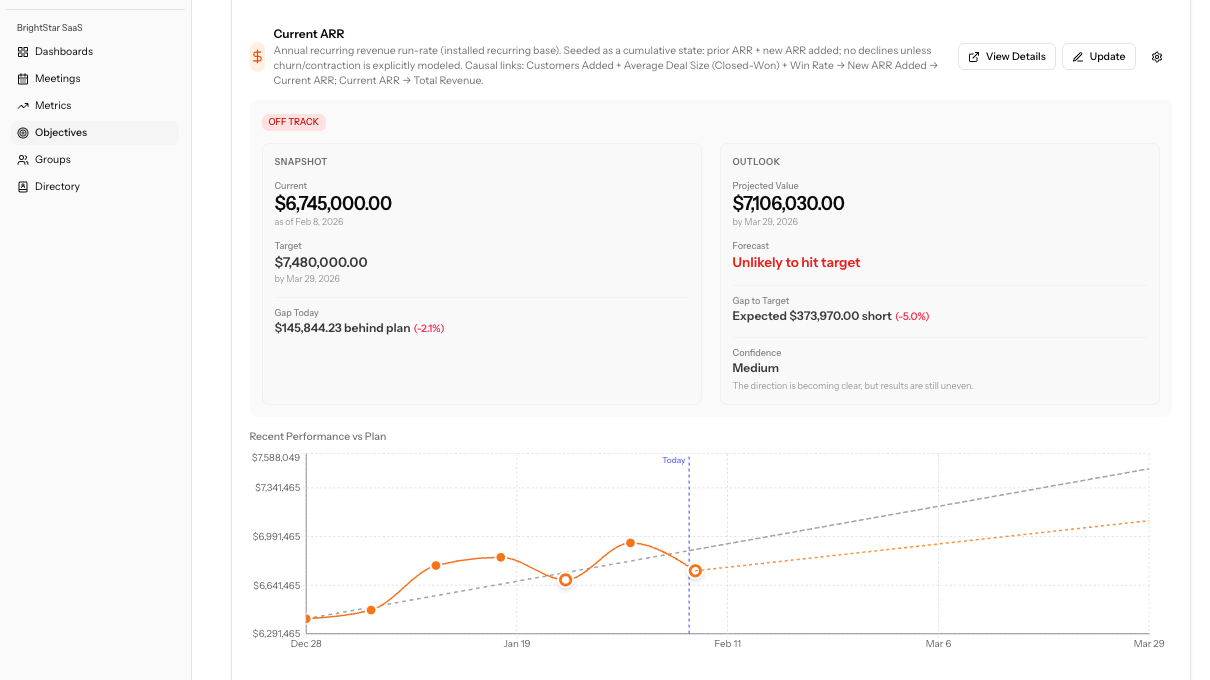Click the Today marker on the chart
1210x680 pixels.
click(x=674, y=461)
